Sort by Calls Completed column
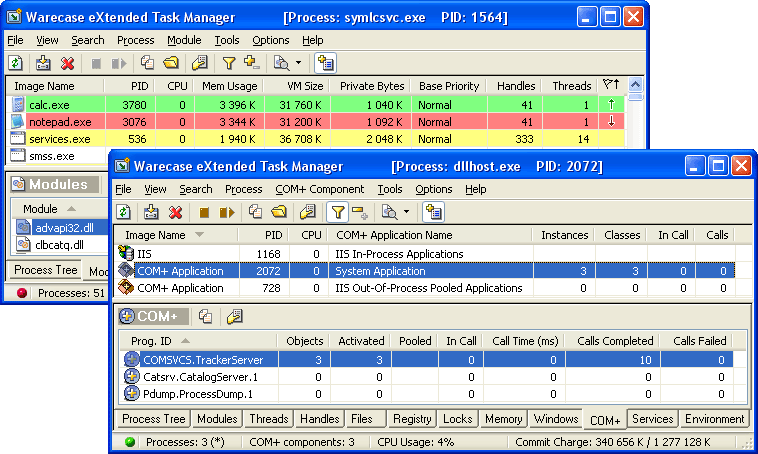Image resolution: width=758 pixels, height=454 pixels. [x=612, y=341]
